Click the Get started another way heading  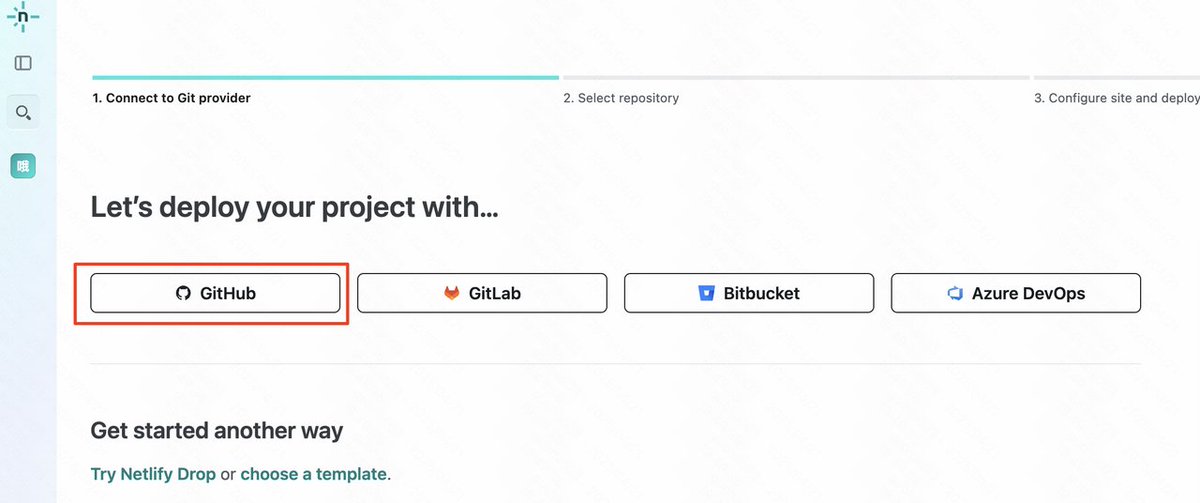tap(216, 431)
